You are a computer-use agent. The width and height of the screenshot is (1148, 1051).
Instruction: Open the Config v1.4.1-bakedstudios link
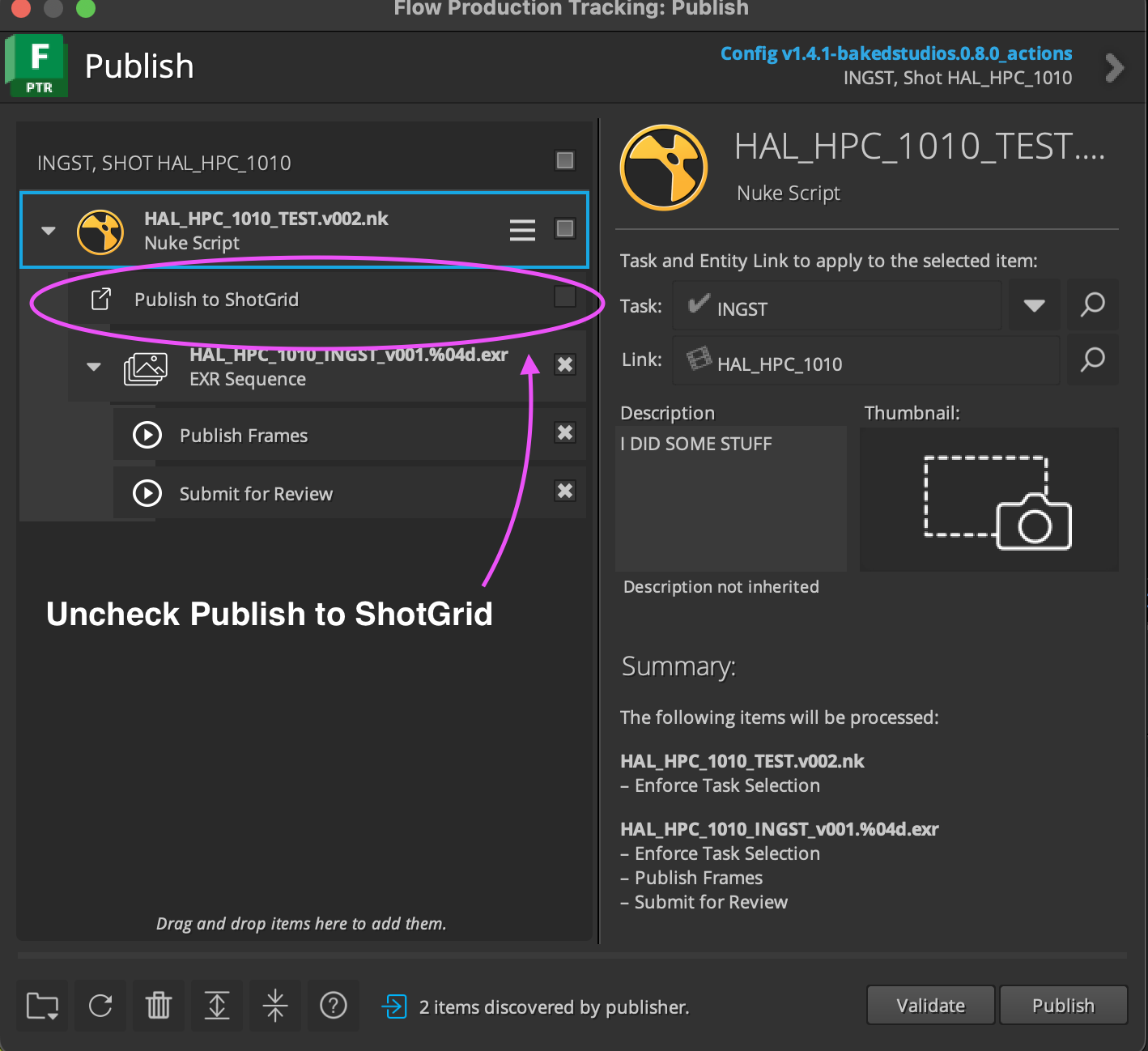click(895, 53)
